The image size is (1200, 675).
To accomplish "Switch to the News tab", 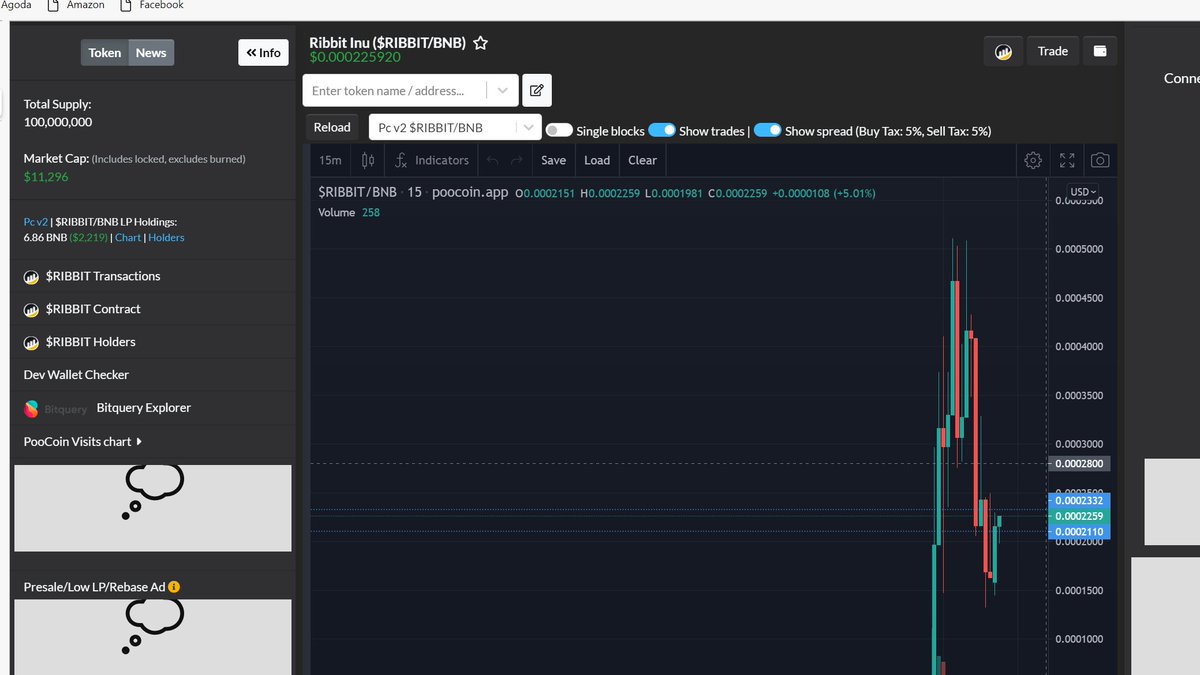I will [x=151, y=53].
